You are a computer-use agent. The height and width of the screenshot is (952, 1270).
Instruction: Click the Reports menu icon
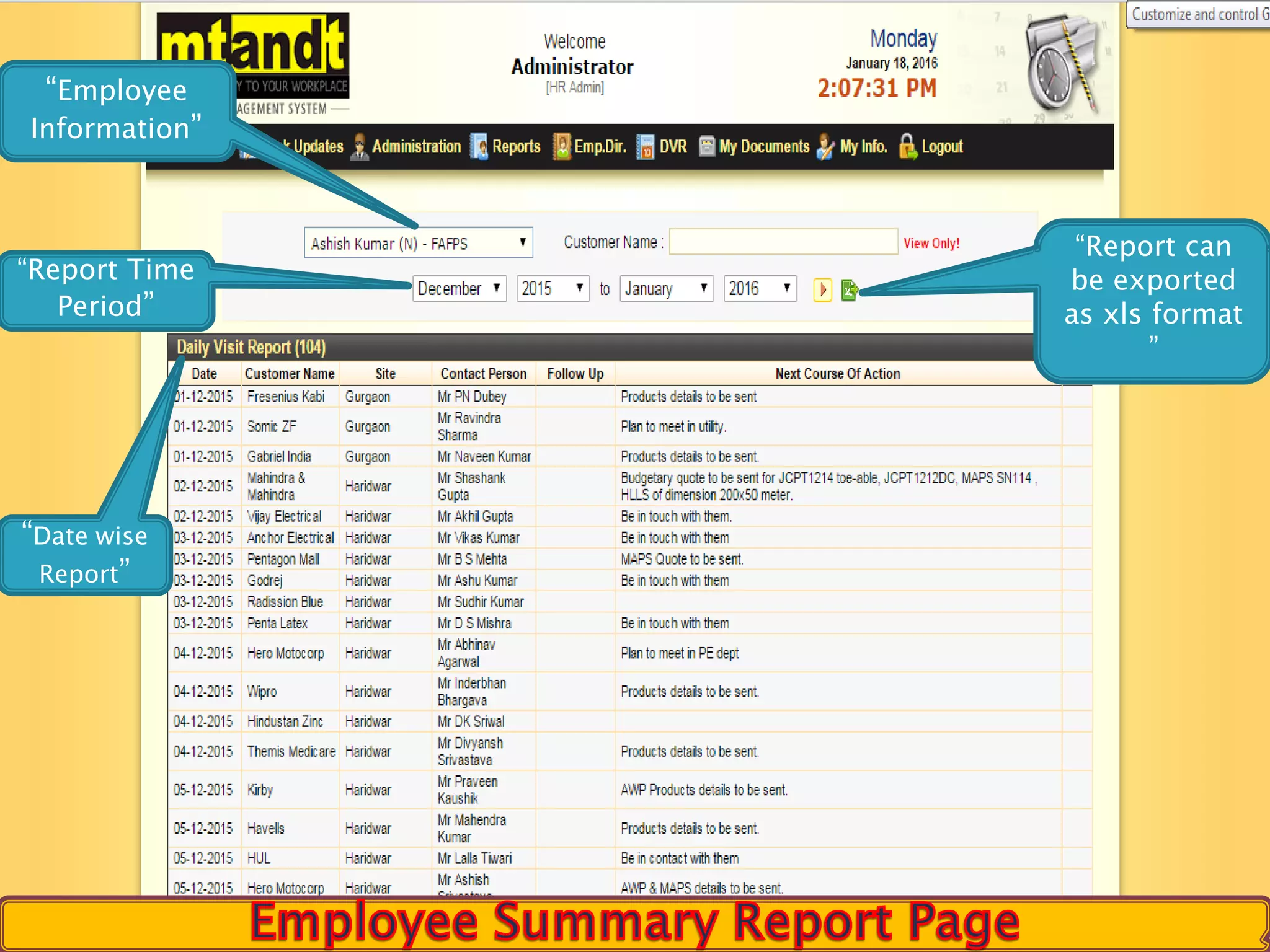(479, 147)
